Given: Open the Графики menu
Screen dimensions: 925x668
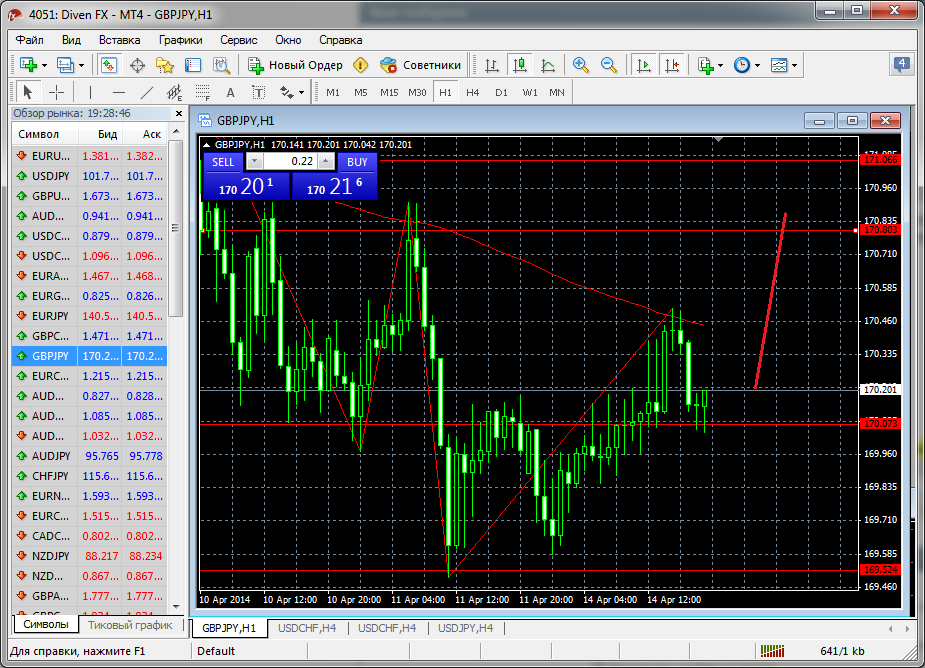Looking at the screenshot, I should click(x=181, y=40).
